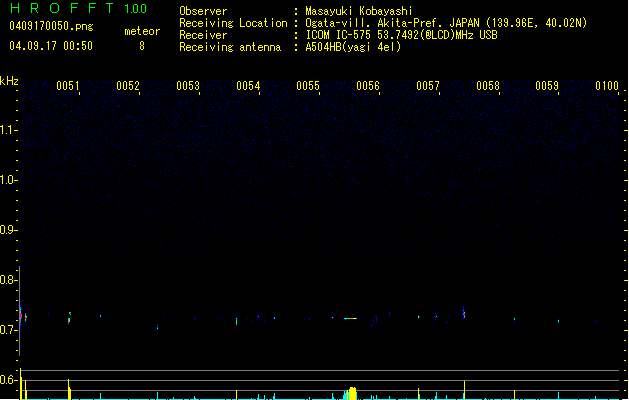Click the 0056 time marker
Screen dimensions: 629x400
coord(368,86)
